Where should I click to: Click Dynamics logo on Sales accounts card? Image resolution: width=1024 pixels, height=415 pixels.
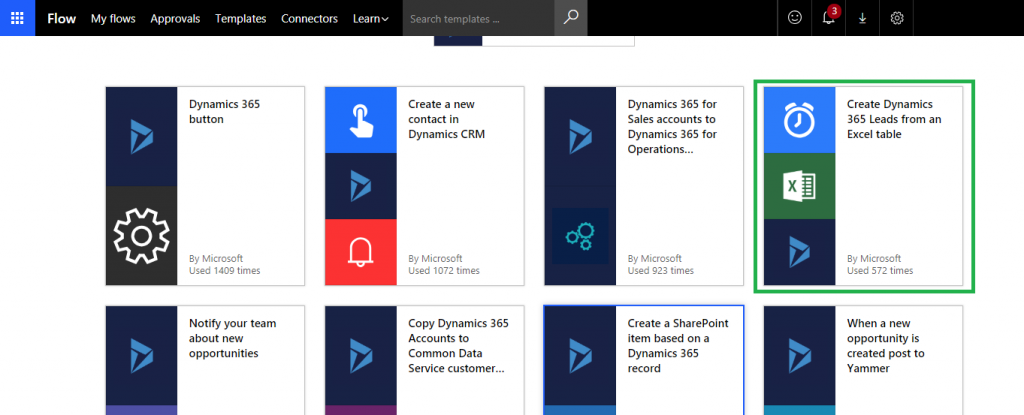(580, 137)
